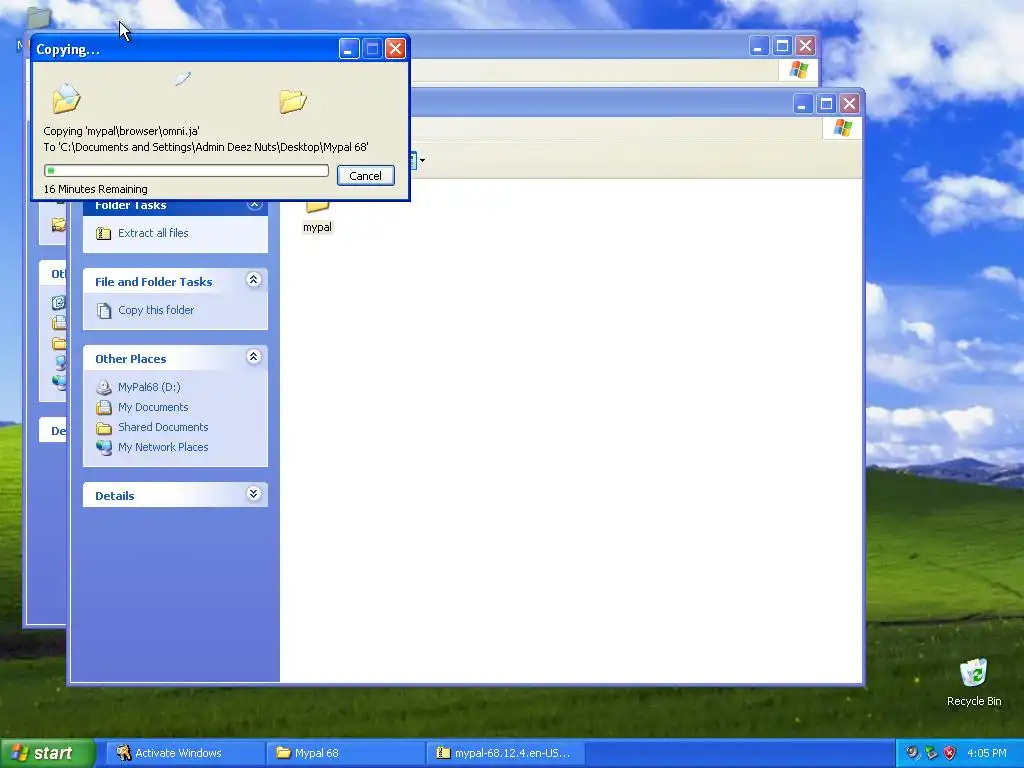Click destination folder icon in Copying dialog
The width and height of the screenshot is (1024, 768).
[293, 101]
